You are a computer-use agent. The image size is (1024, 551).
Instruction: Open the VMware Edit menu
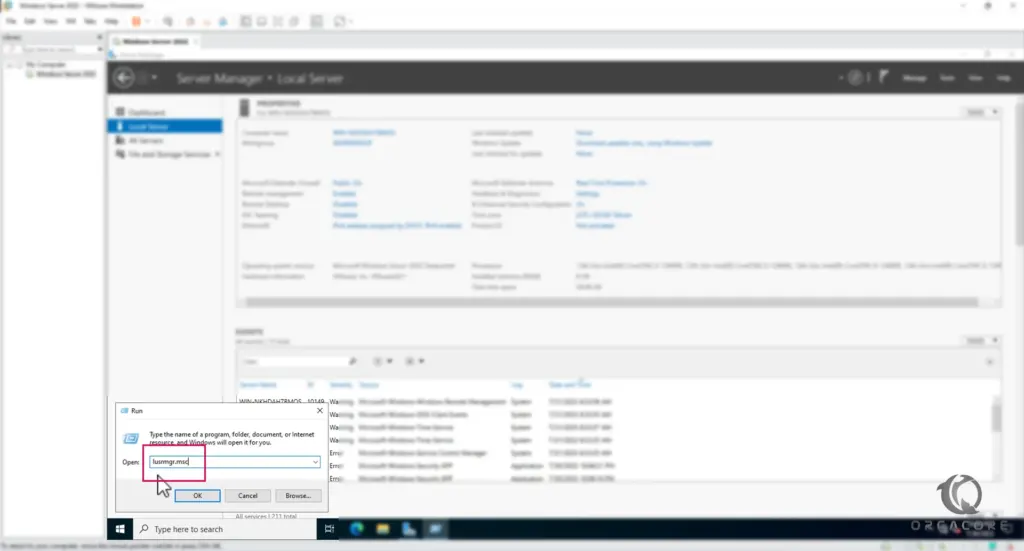(x=29, y=22)
